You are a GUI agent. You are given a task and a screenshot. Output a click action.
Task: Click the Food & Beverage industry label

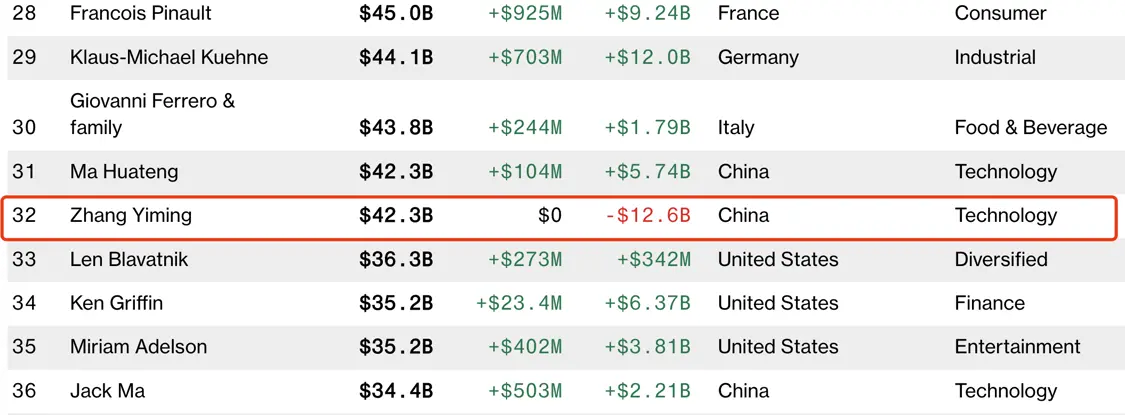[x=1030, y=128]
